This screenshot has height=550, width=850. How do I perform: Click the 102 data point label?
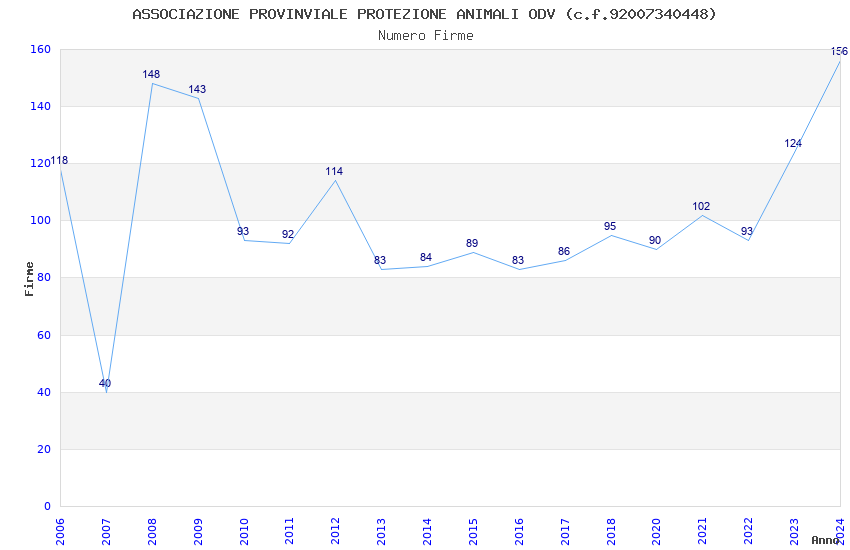click(701, 206)
